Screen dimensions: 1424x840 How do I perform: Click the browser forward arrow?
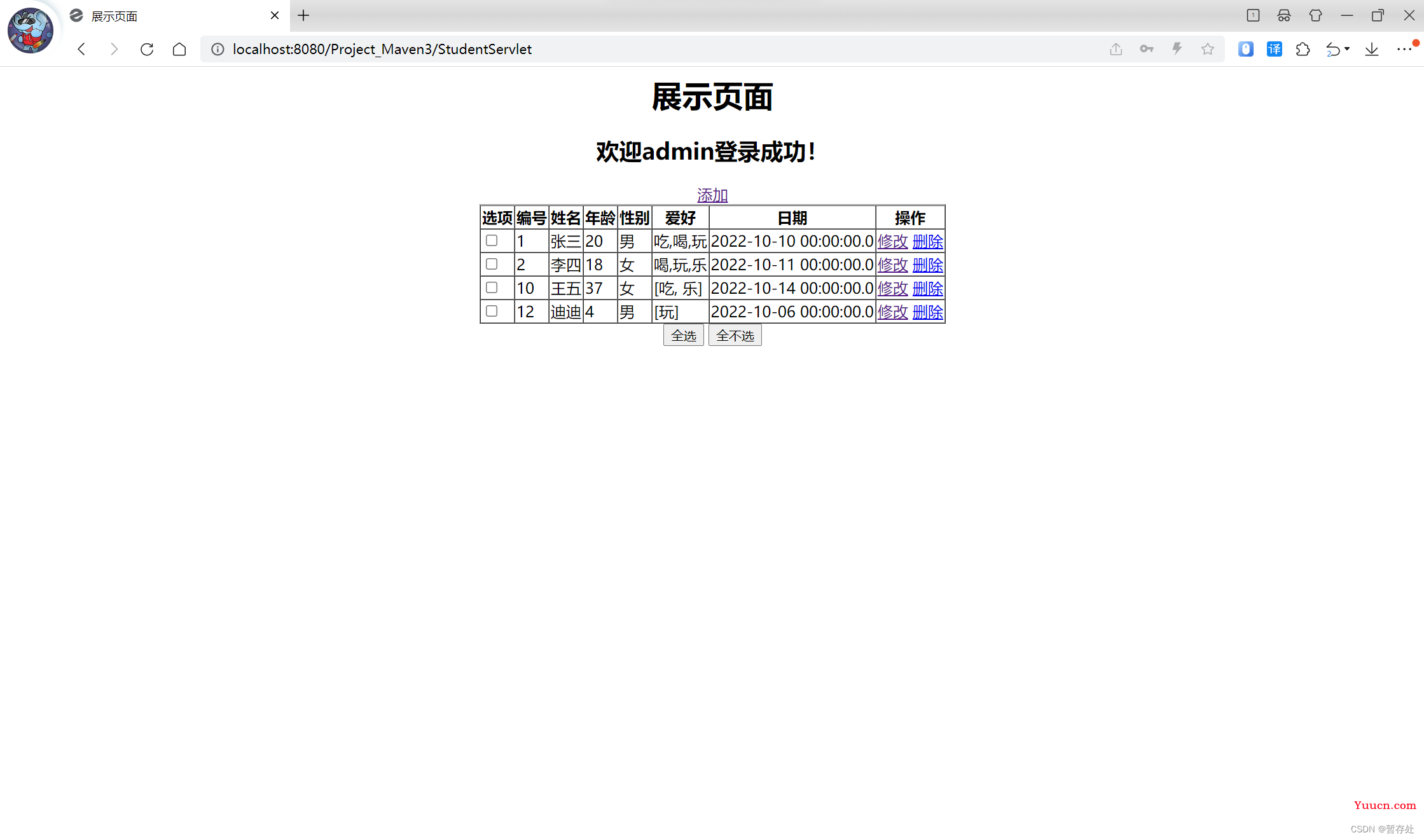click(114, 49)
